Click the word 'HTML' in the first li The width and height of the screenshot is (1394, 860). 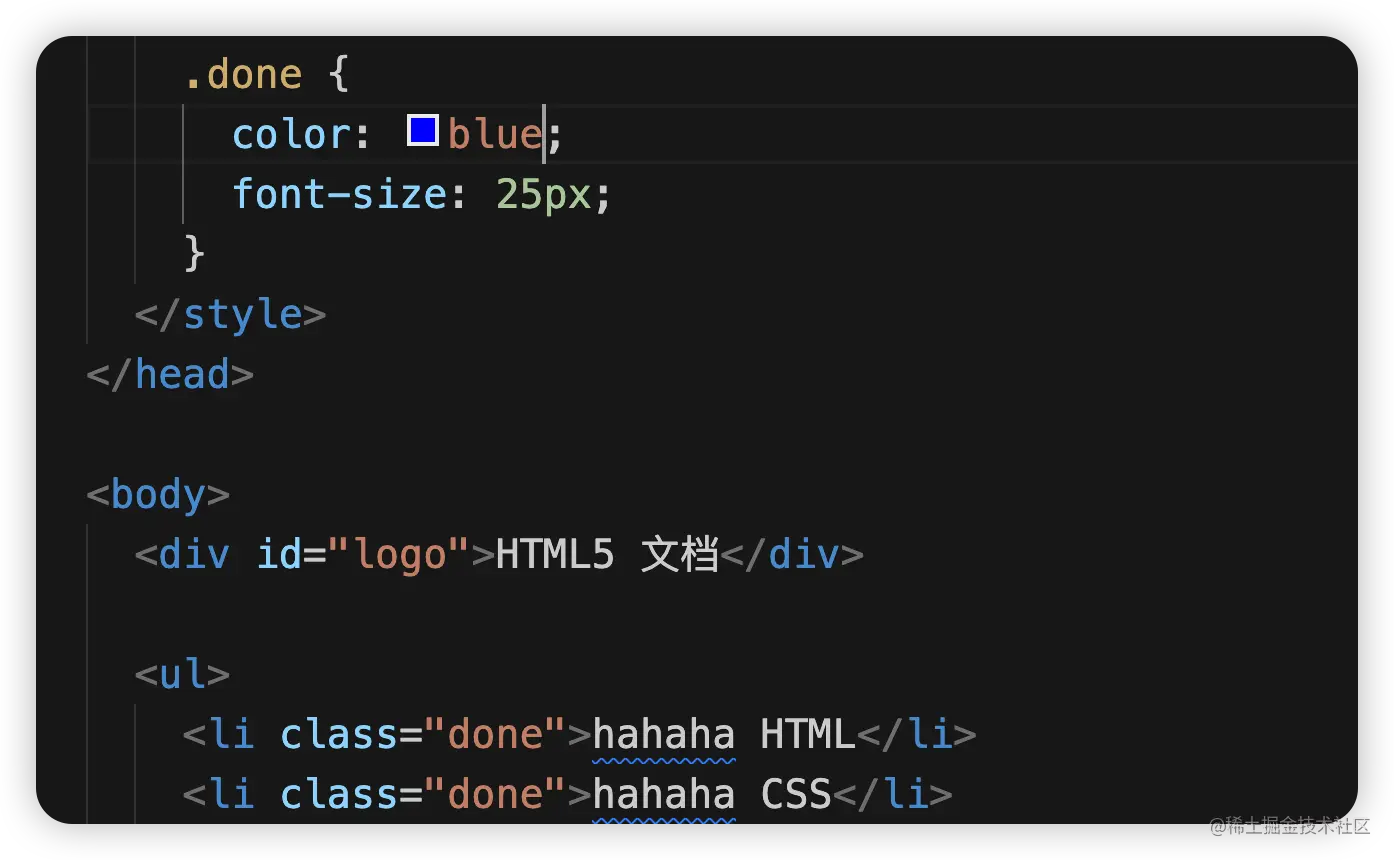(808, 735)
